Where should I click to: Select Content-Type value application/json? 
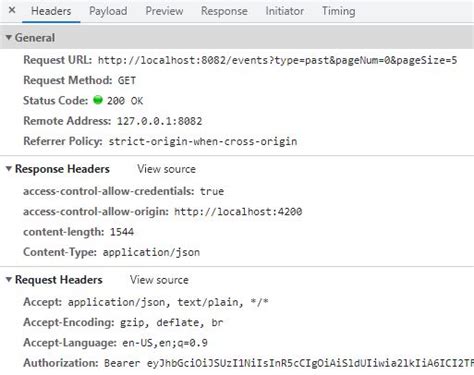pos(151,252)
